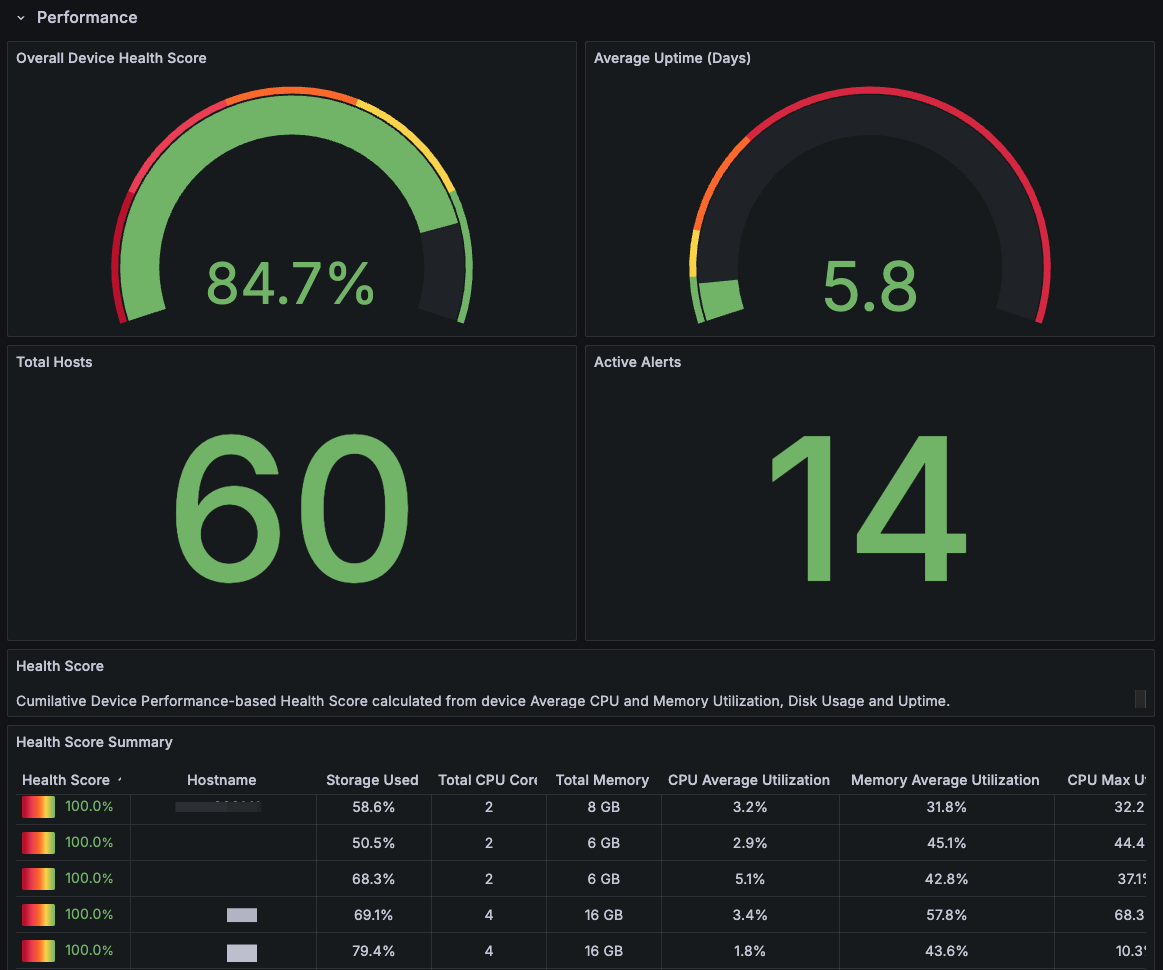The height and width of the screenshot is (970, 1163).
Task: Click scrollbar in Health Score description panel
Action: (x=1140, y=699)
